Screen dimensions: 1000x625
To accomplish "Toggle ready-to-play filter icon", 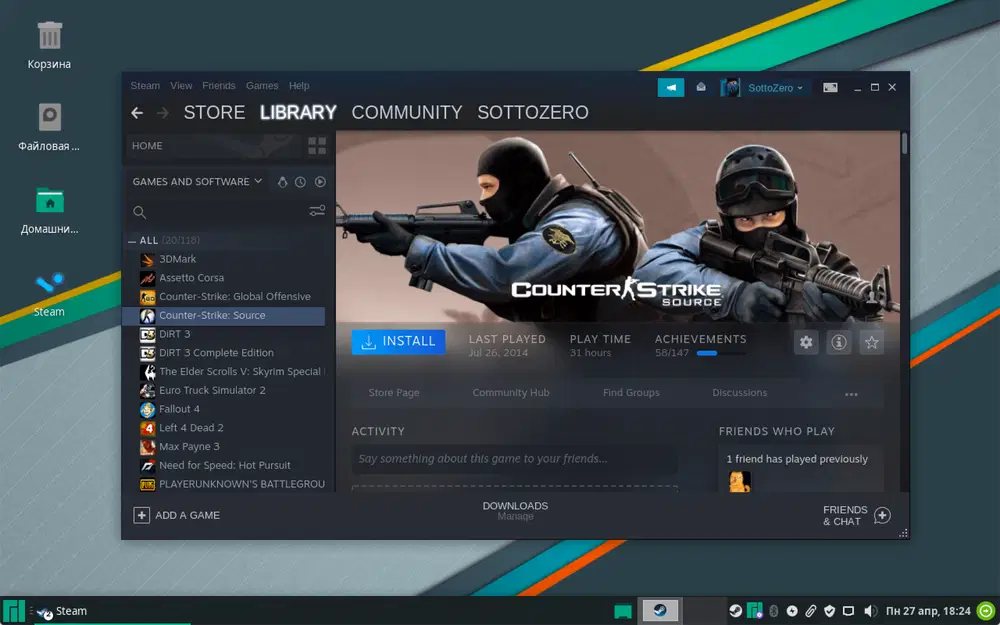I will [x=320, y=182].
